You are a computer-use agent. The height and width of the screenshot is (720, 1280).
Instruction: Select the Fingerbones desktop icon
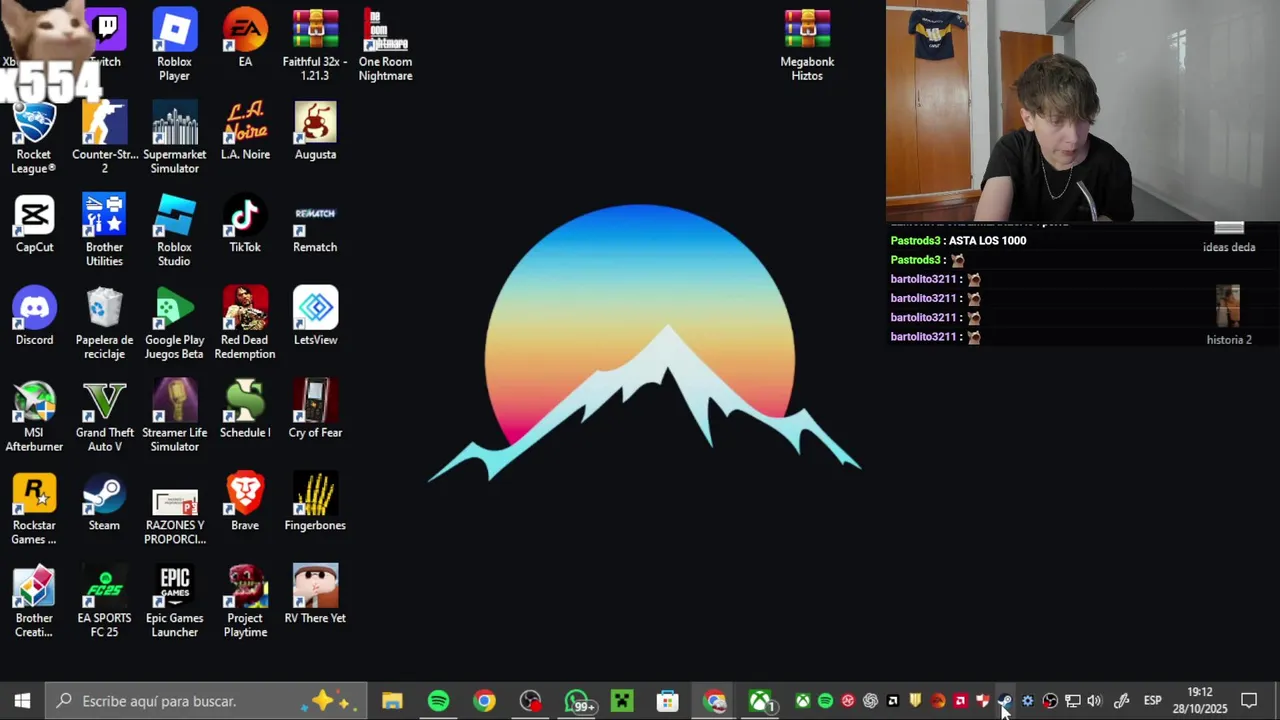pos(315,503)
